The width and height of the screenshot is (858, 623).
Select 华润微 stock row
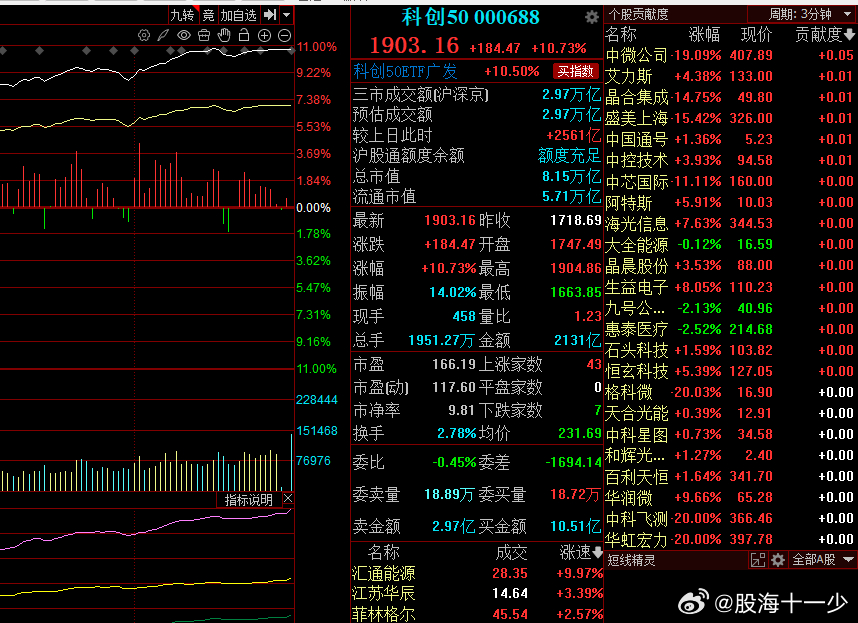coord(730,497)
